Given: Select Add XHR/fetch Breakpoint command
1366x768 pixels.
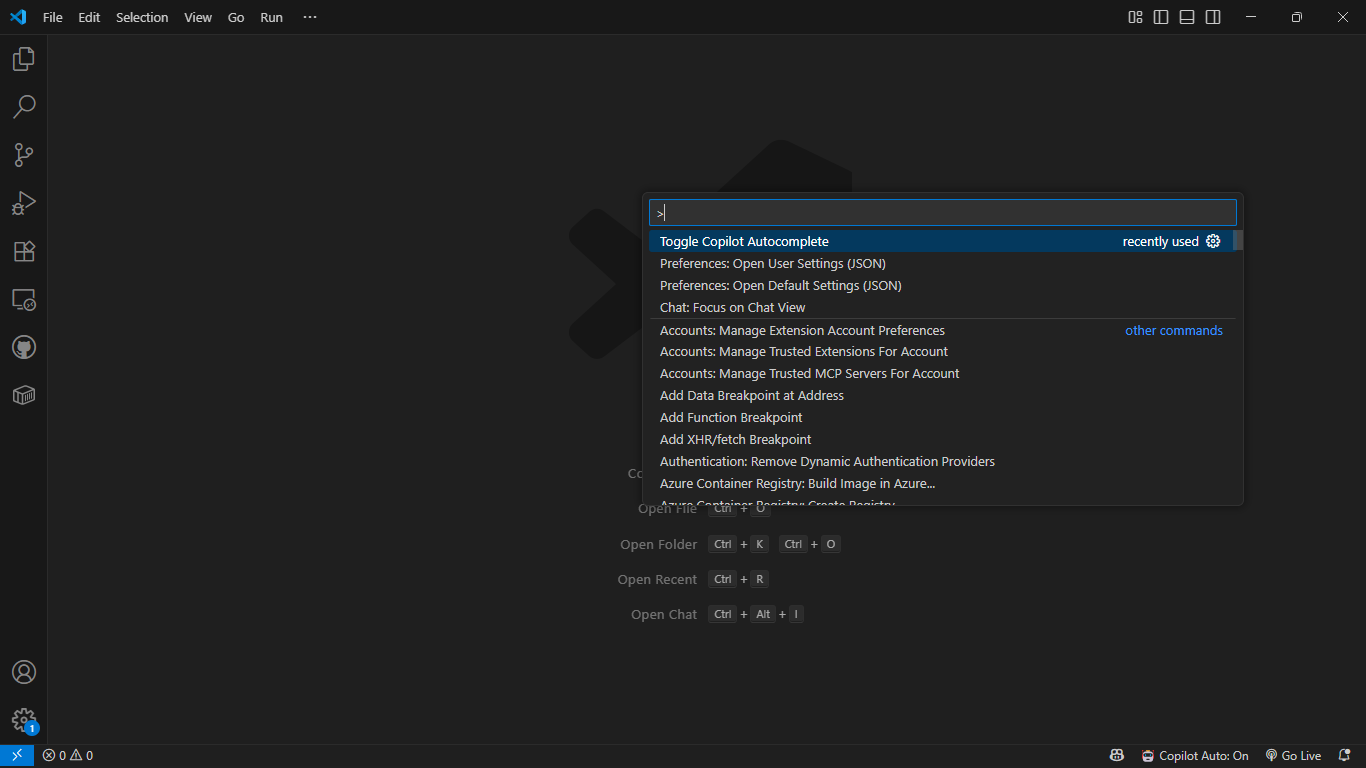Looking at the screenshot, I should (940, 439).
